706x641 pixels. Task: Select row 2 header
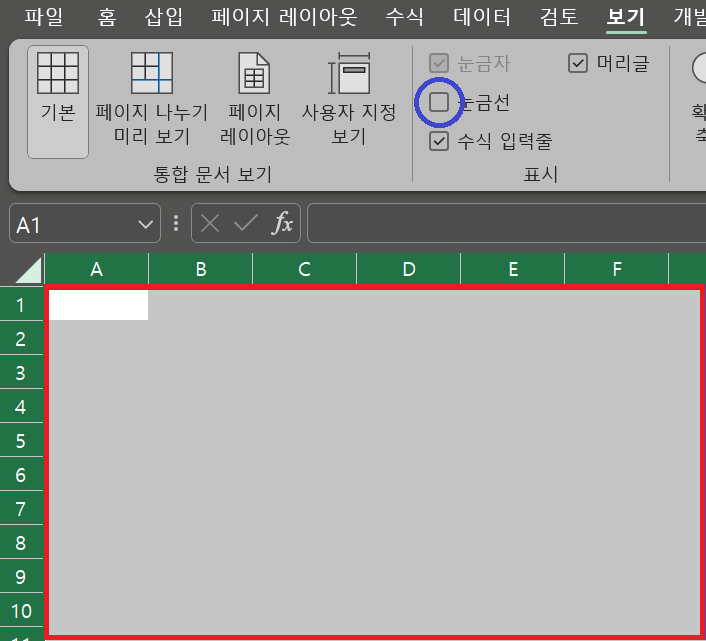pyautogui.click(x=21, y=339)
